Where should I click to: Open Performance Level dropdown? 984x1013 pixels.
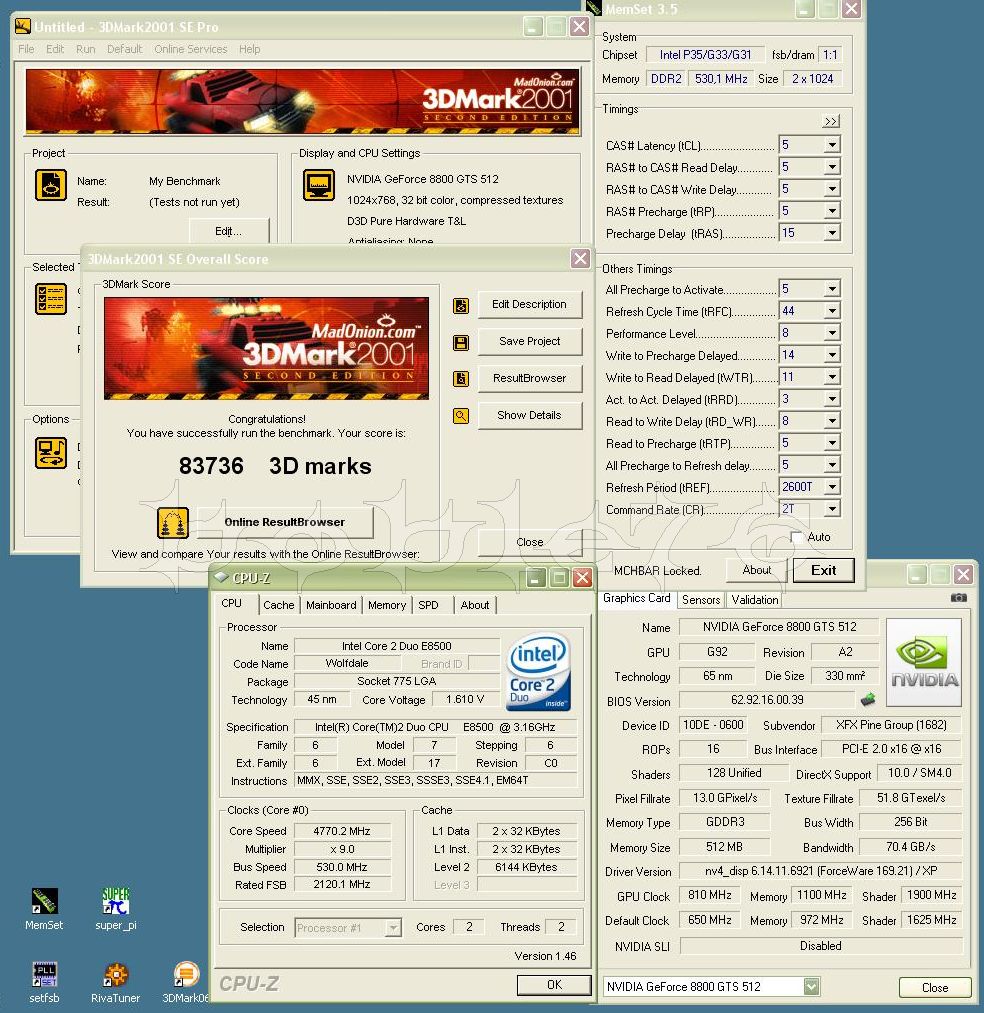[832, 333]
